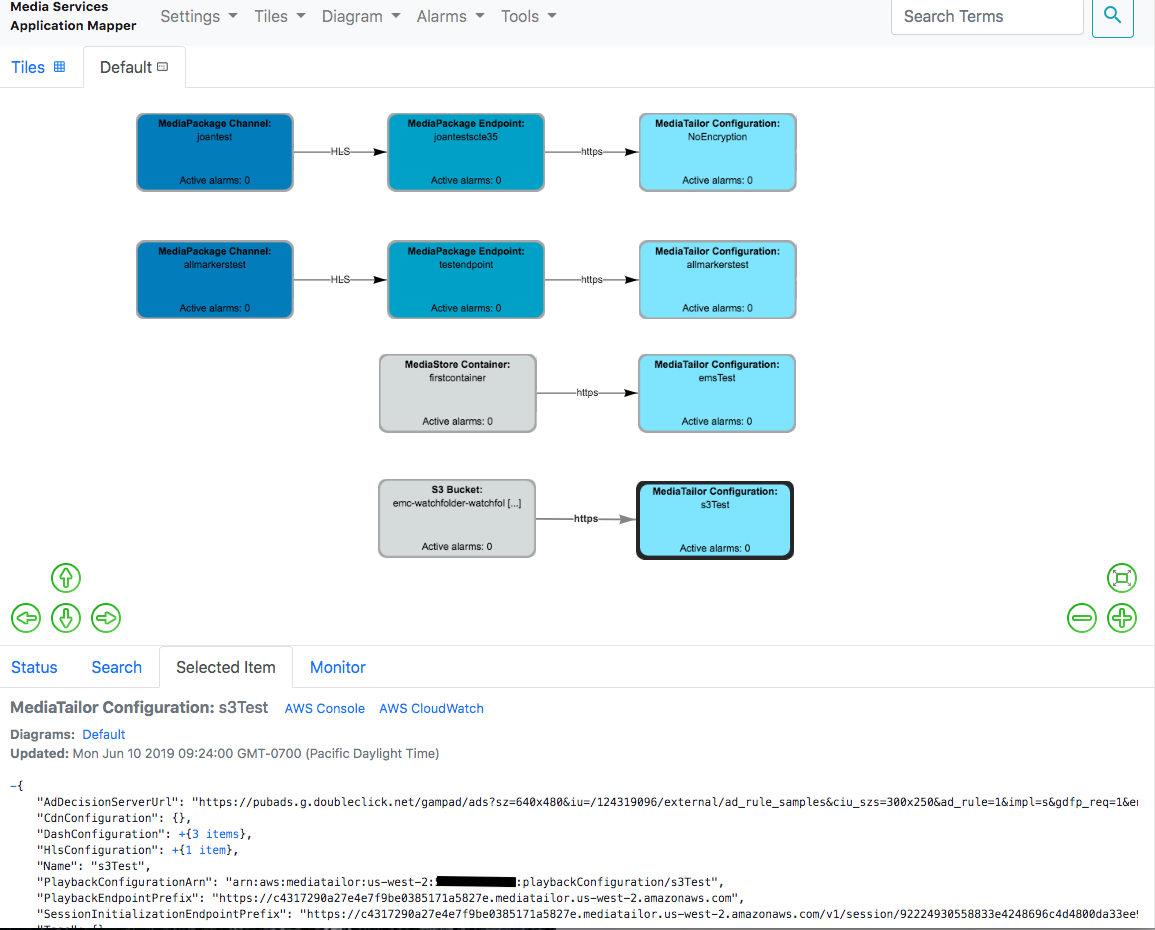The image size is (1155, 930).
Task: Zoom in with plus icon
Action: (1122, 618)
